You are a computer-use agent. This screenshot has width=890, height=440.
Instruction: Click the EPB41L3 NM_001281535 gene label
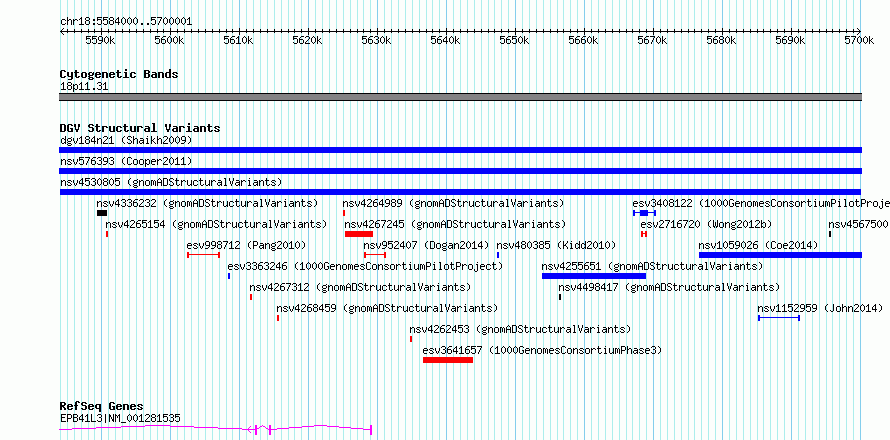120,418
